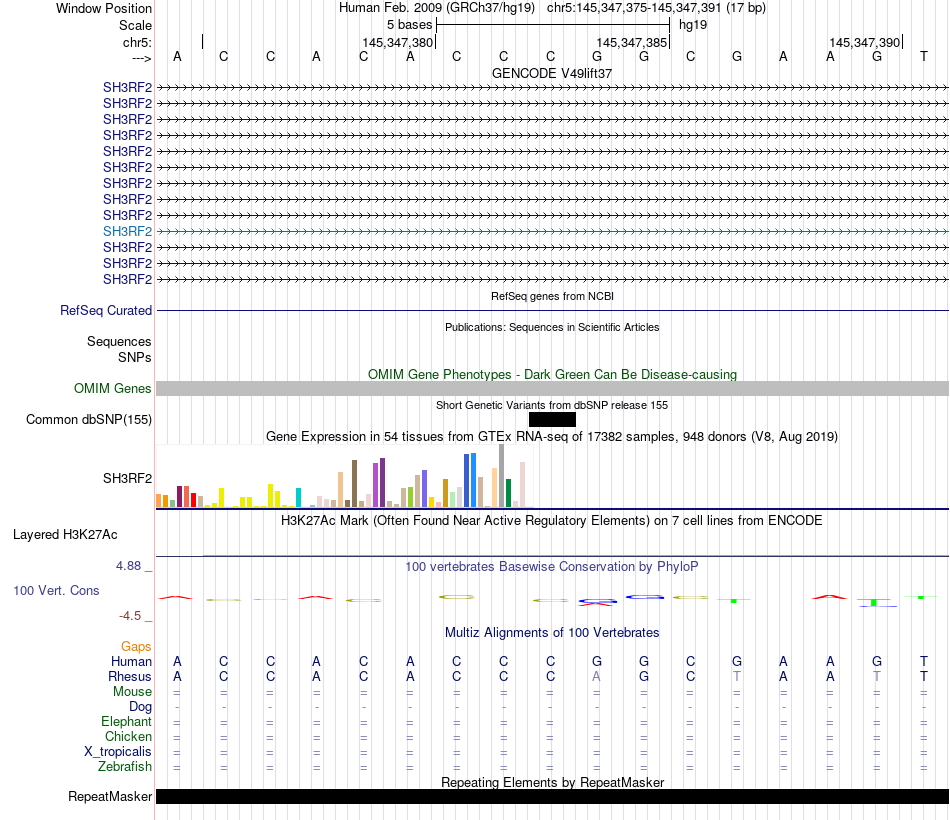Click the OMIM Genes track label

(112, 388)
